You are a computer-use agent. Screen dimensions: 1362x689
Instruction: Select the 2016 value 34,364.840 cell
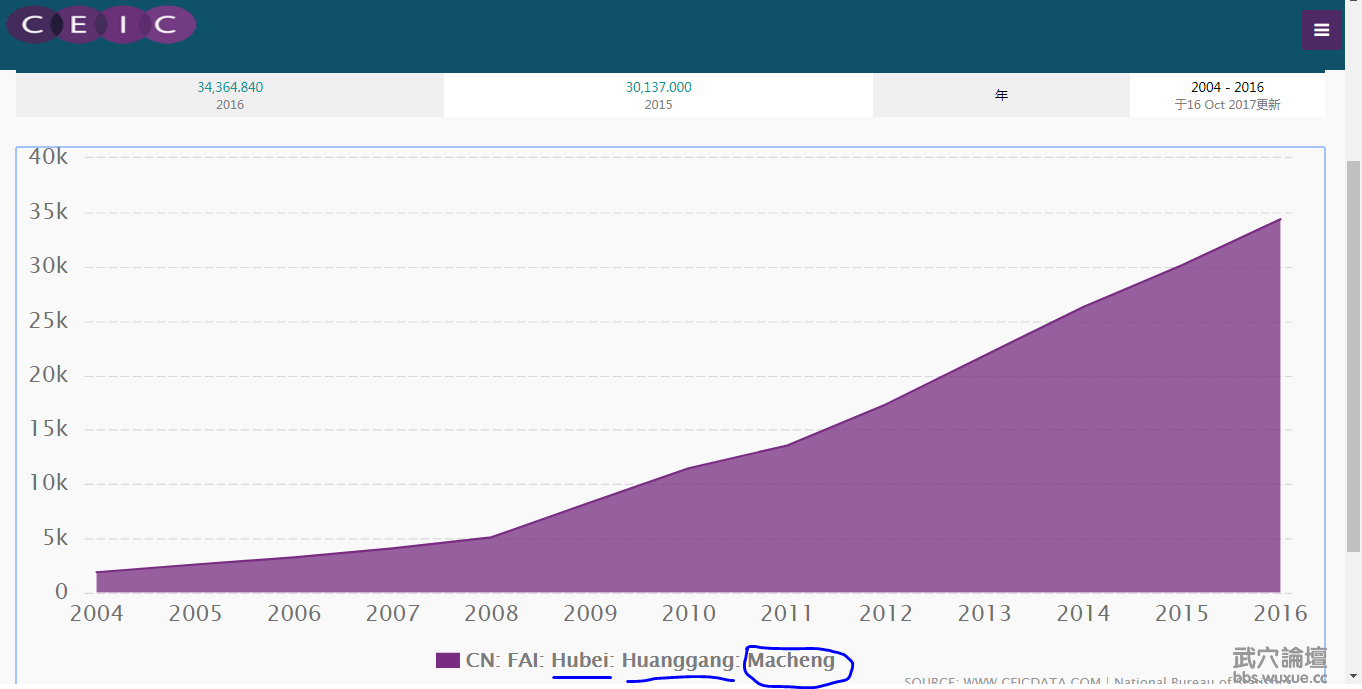tap(230, 95)
